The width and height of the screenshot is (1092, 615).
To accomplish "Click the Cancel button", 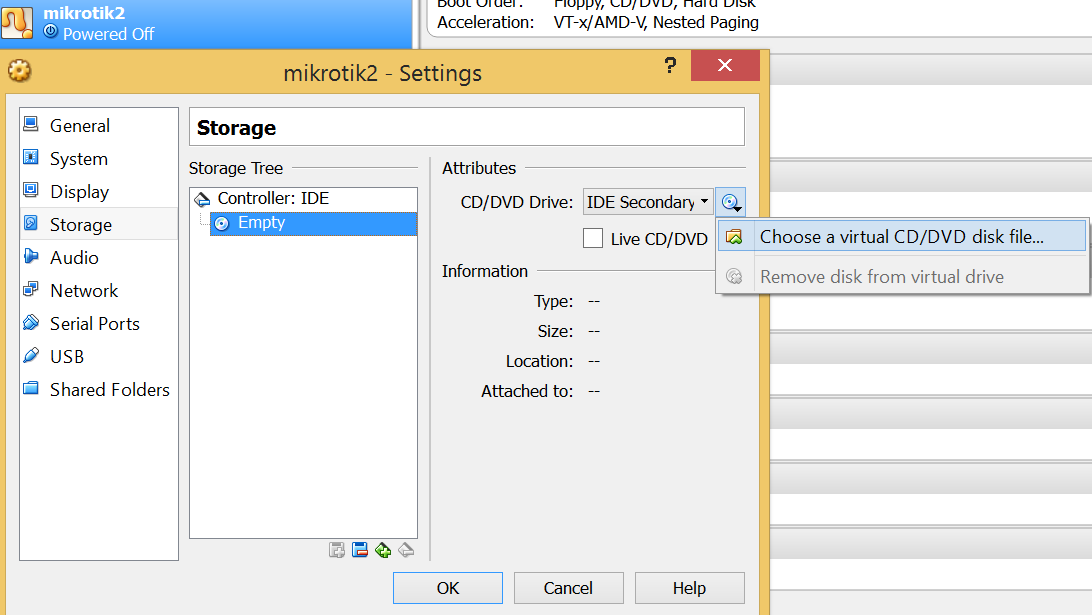I will [x=568, y=588].
